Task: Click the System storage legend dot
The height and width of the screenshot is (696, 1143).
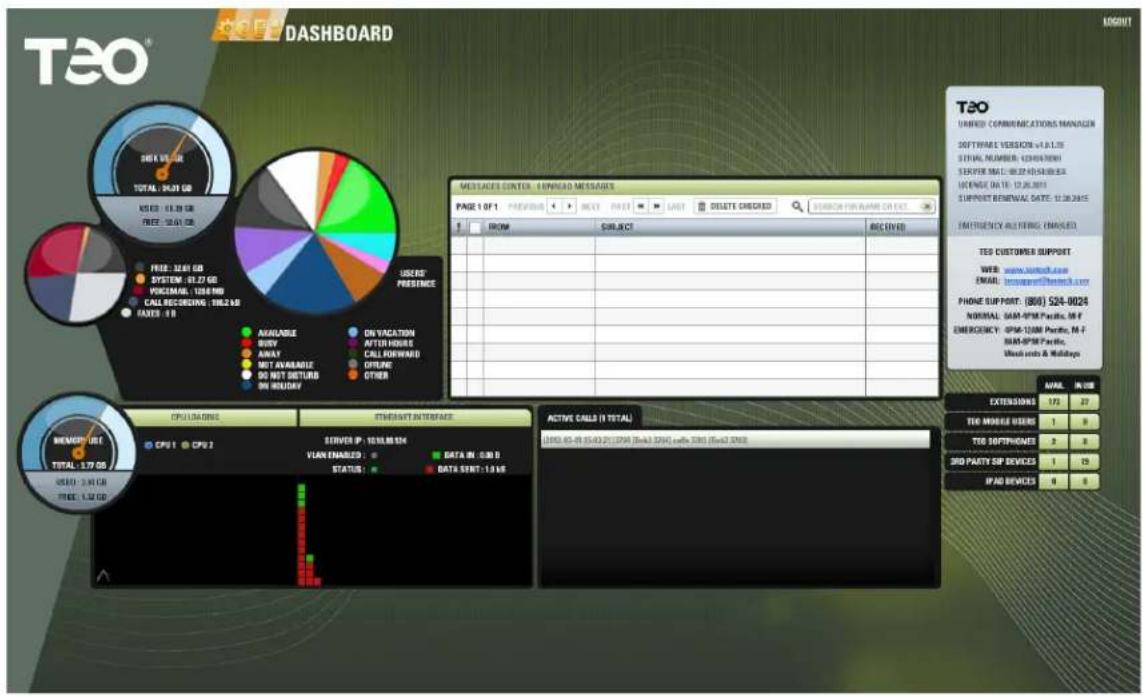Action: pos(140,279)
